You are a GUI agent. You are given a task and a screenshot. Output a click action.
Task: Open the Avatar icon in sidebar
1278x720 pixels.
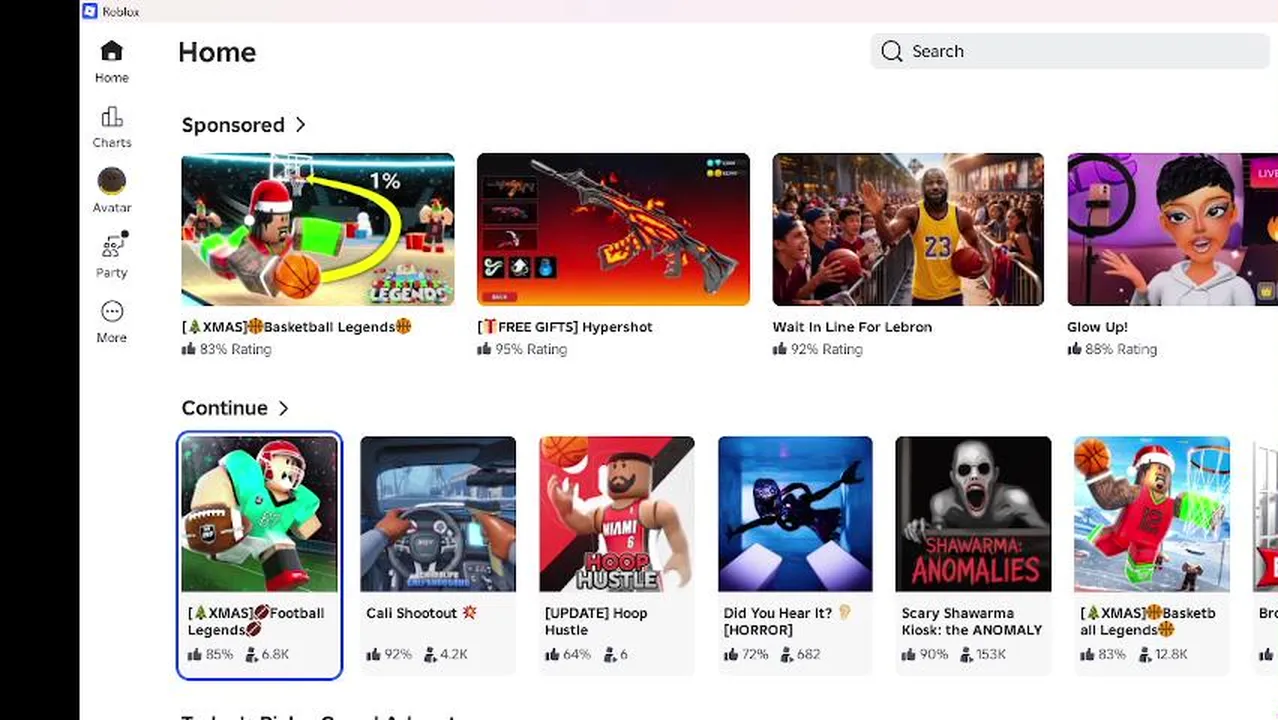pyautogui.click(x=111, y=181)
